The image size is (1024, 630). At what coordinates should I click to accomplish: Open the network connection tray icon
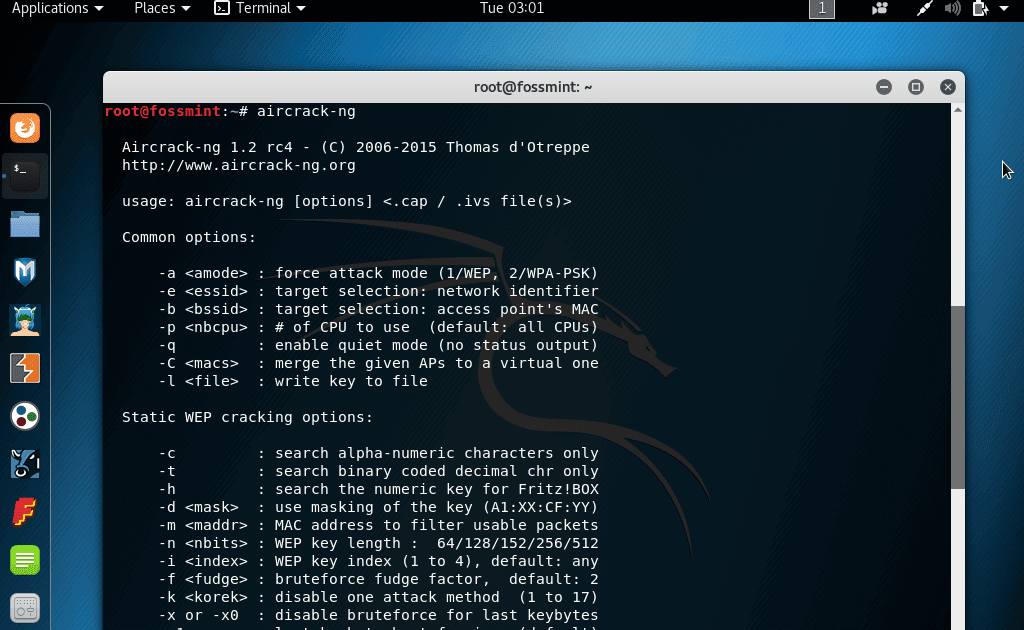coord(923,8)
